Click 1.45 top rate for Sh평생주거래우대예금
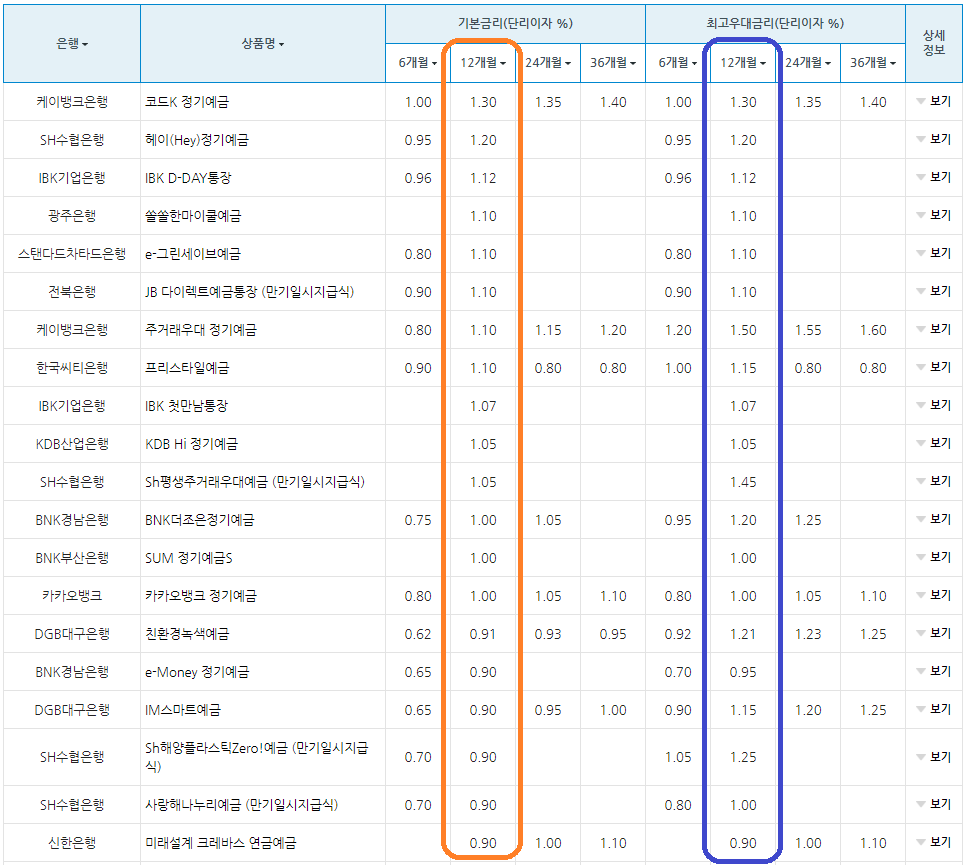 743,482
